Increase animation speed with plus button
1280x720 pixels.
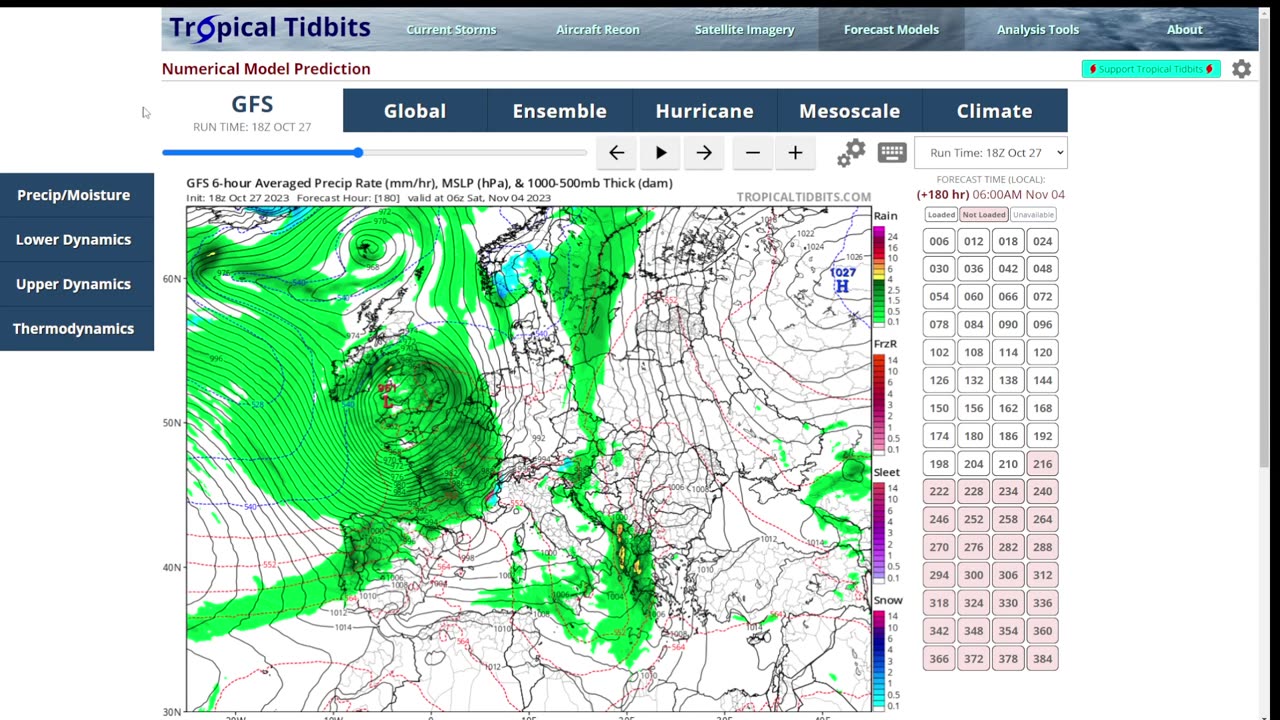795,153
